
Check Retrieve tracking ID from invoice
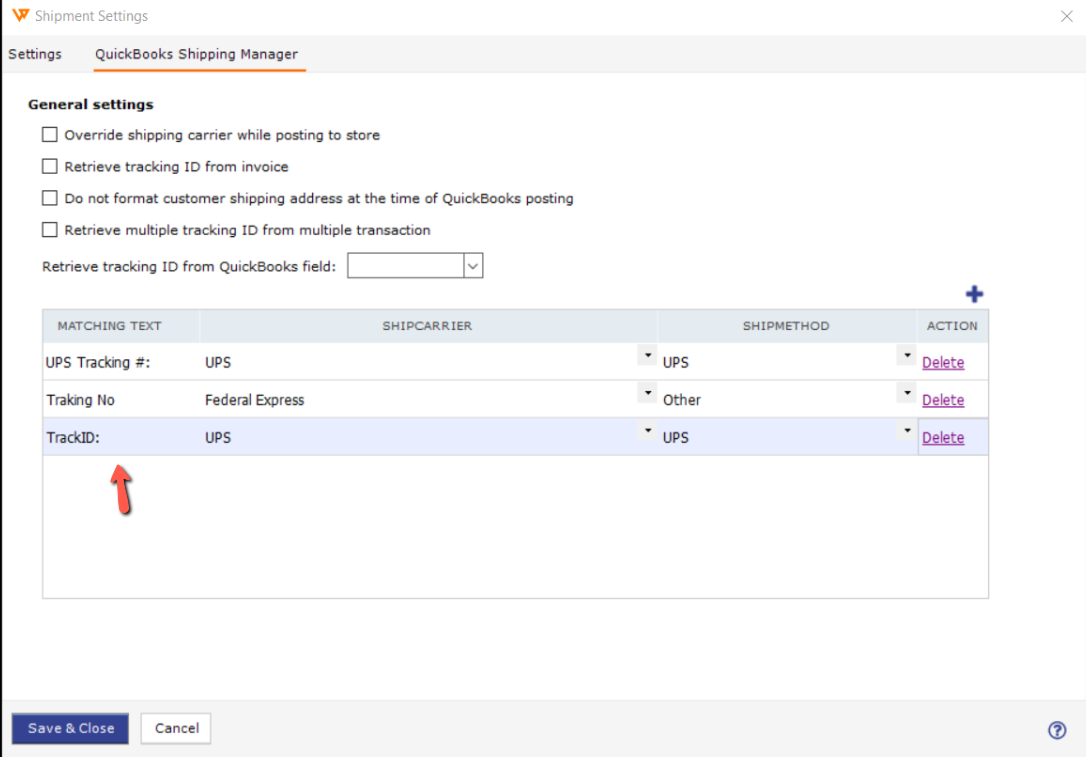click(49, 166)
